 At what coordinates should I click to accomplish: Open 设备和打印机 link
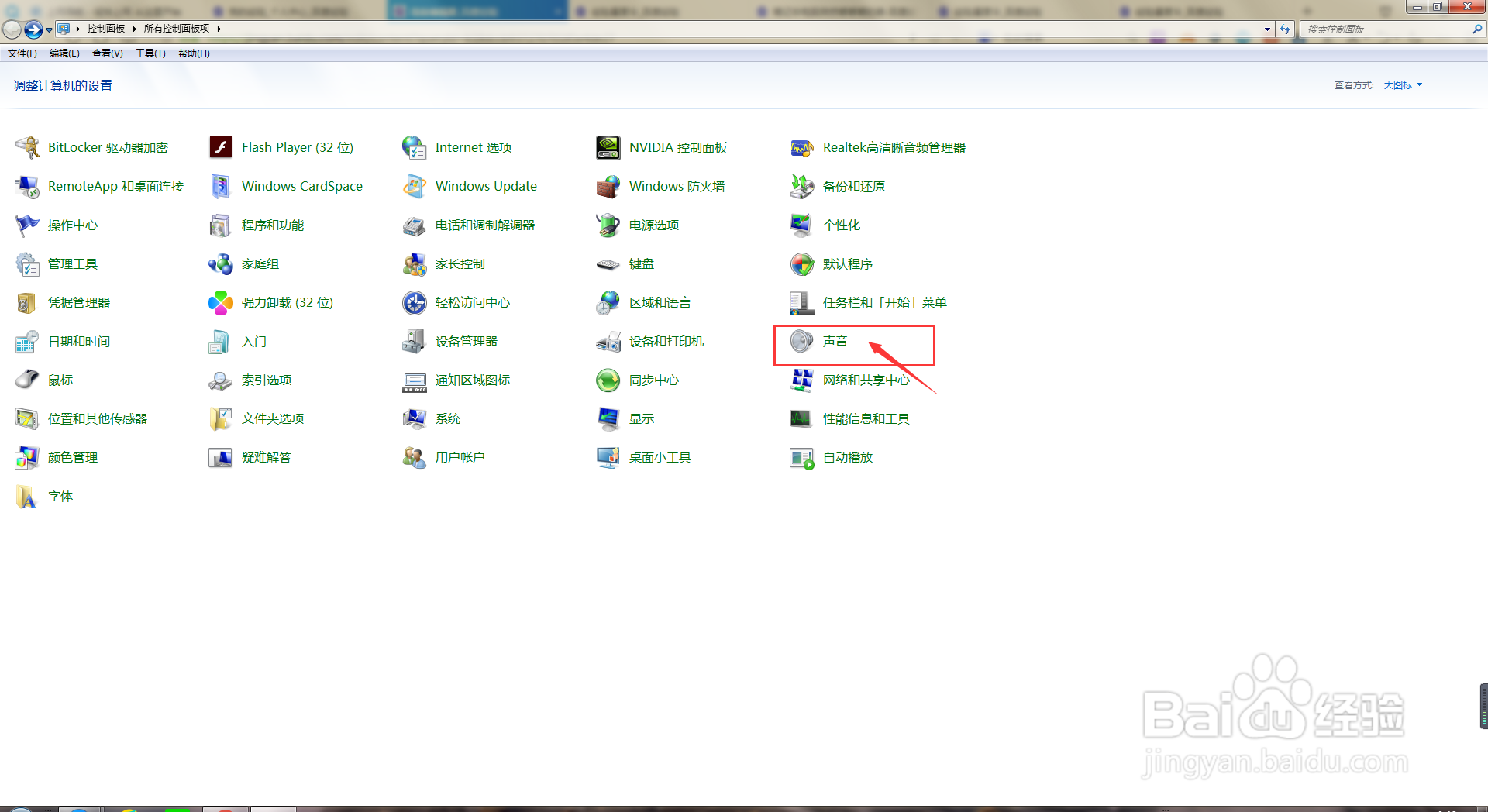click(666, 341)
